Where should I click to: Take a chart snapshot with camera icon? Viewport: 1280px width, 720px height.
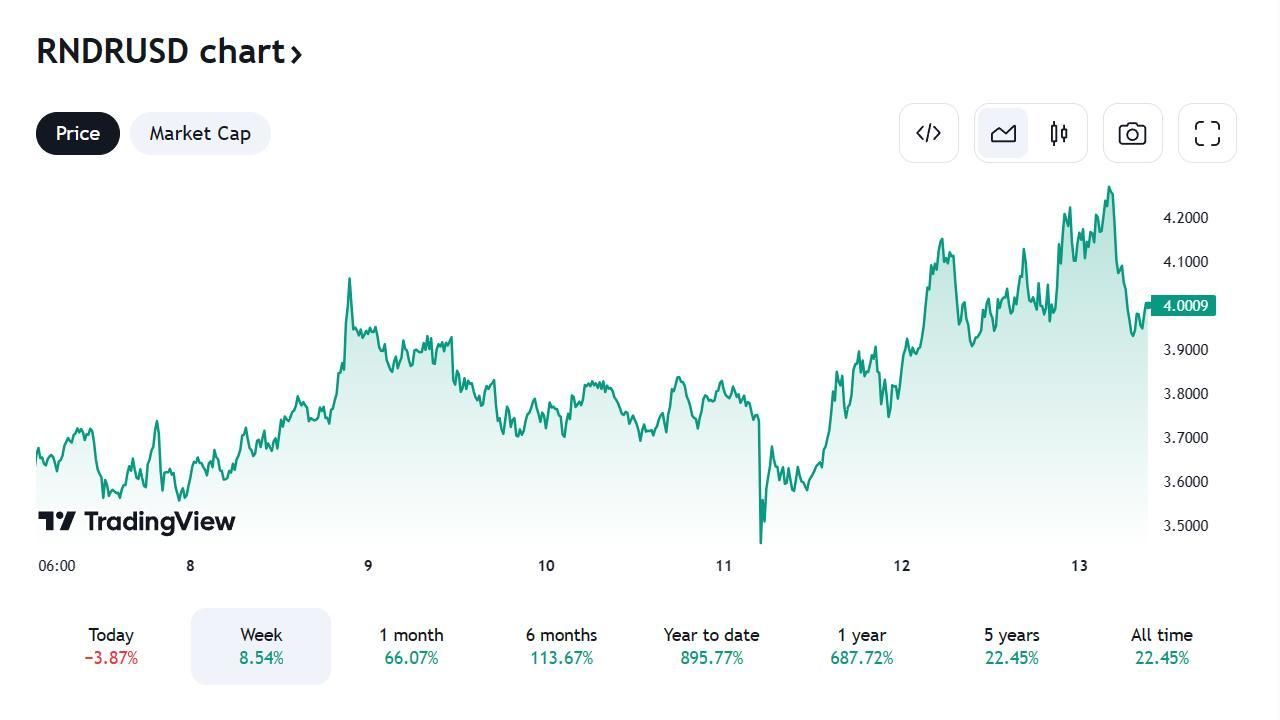[x=1132, y=133]
